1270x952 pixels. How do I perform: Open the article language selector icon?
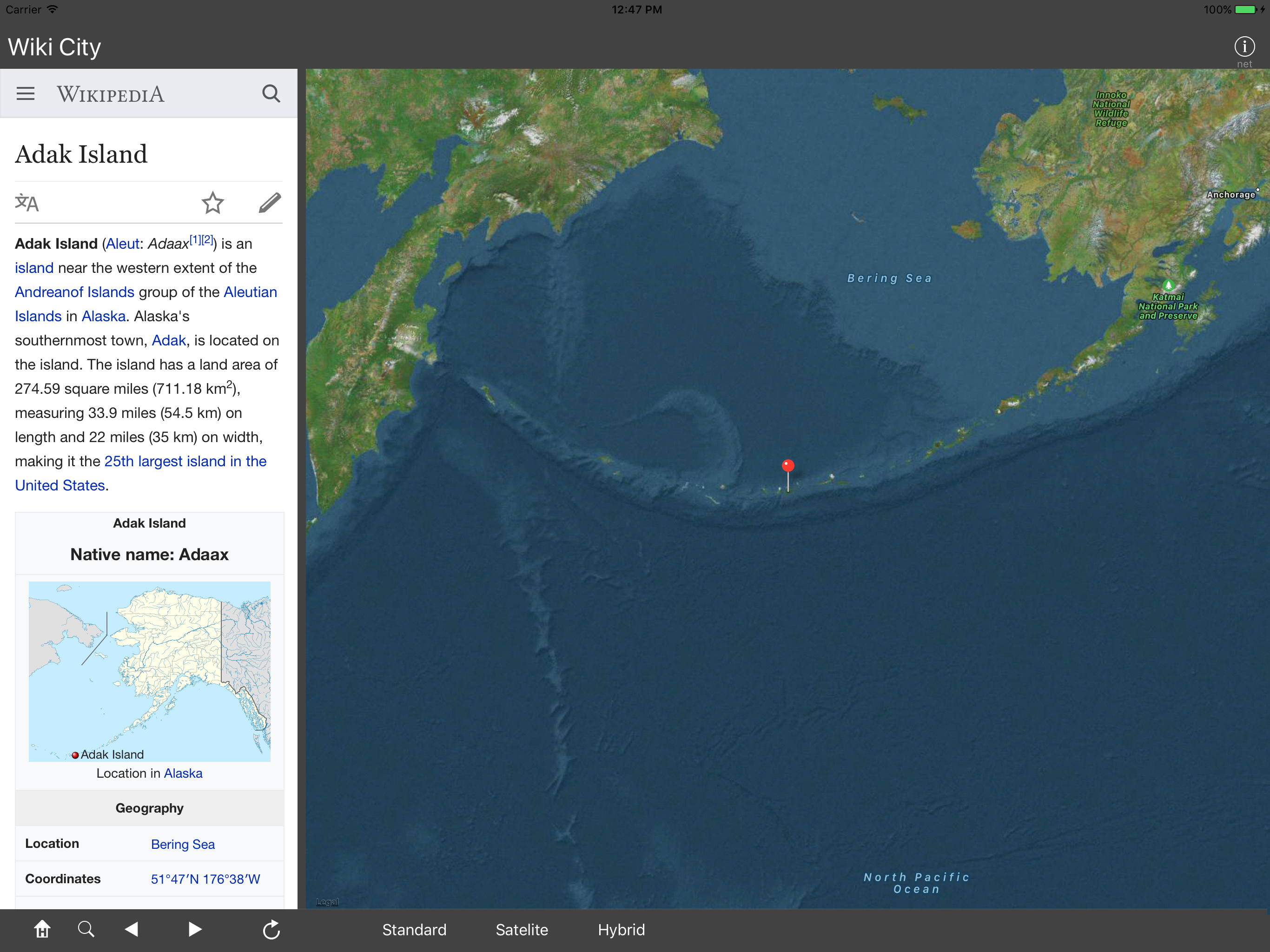pyautogui.click(x=27, y=203)
